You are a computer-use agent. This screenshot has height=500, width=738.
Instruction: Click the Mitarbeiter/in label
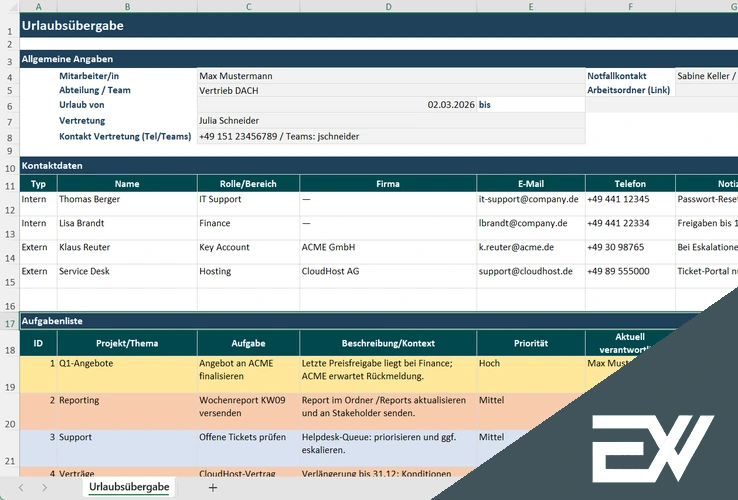(x=89, y=76)
